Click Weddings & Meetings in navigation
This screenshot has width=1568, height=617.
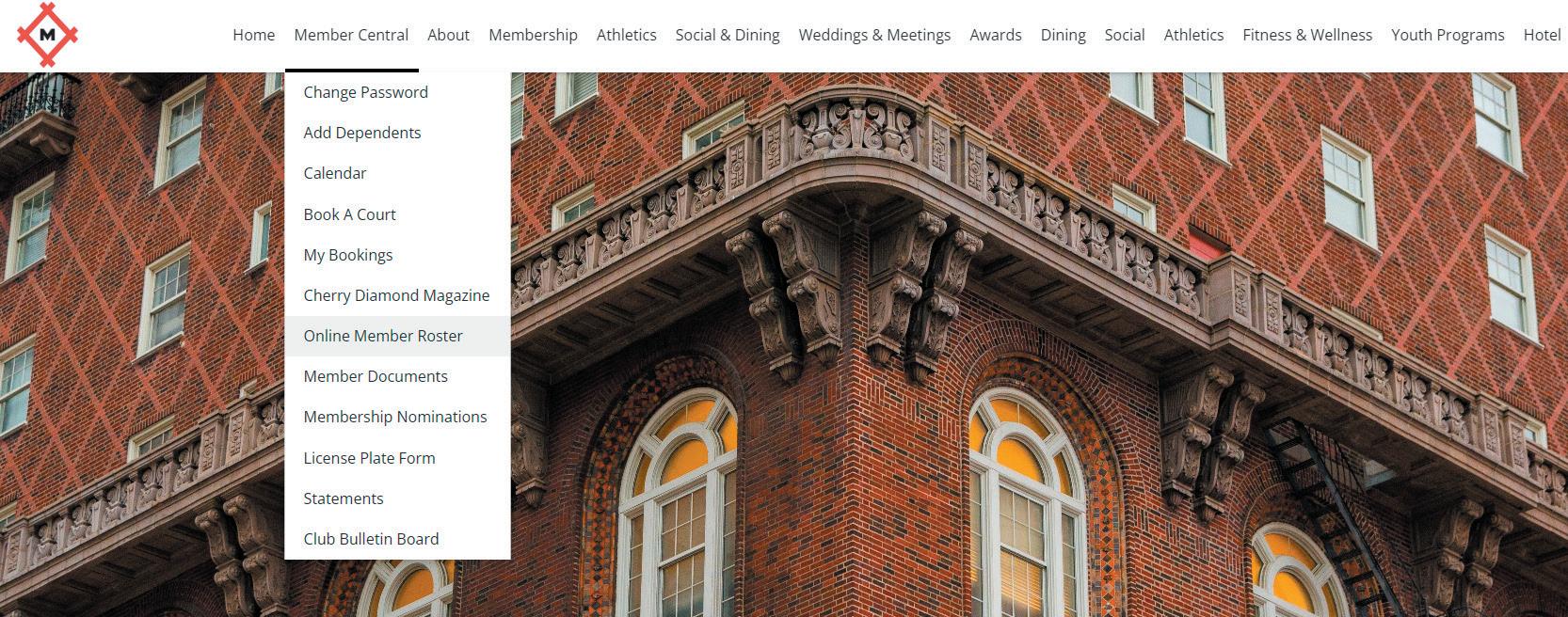(874, 35)
